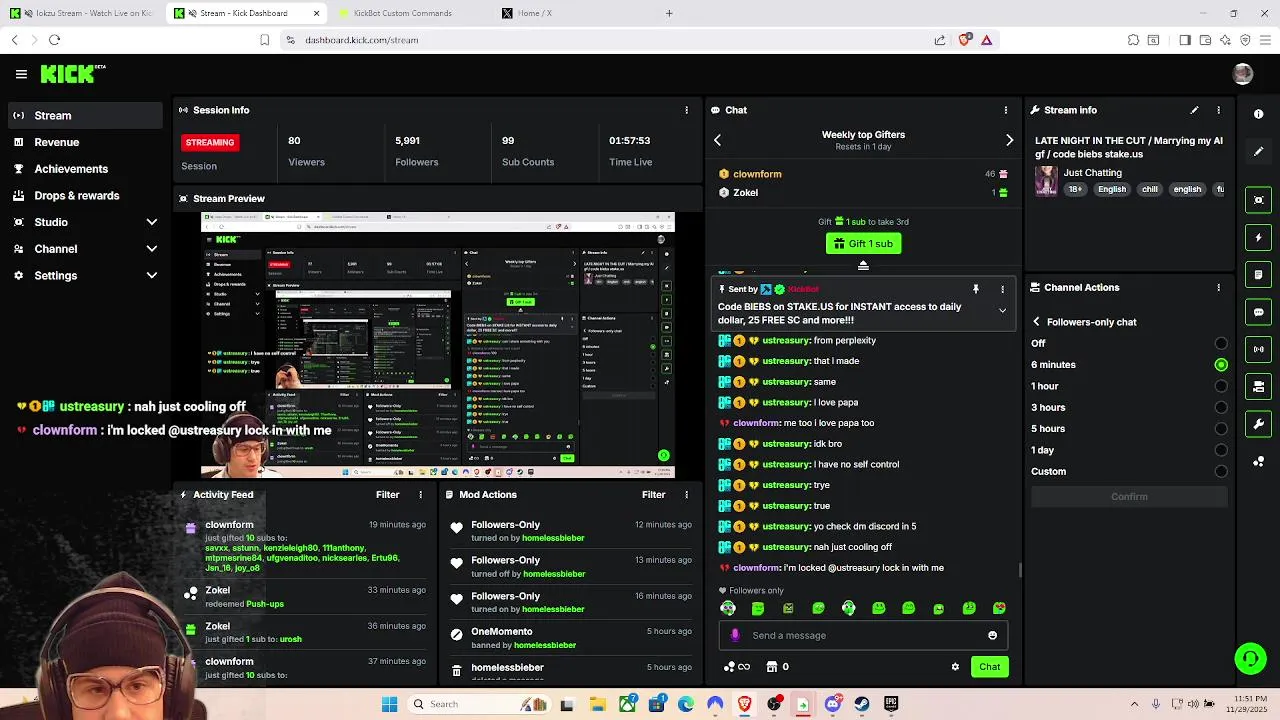Go back from Followers-only chat

click(x=1036, y=322)
